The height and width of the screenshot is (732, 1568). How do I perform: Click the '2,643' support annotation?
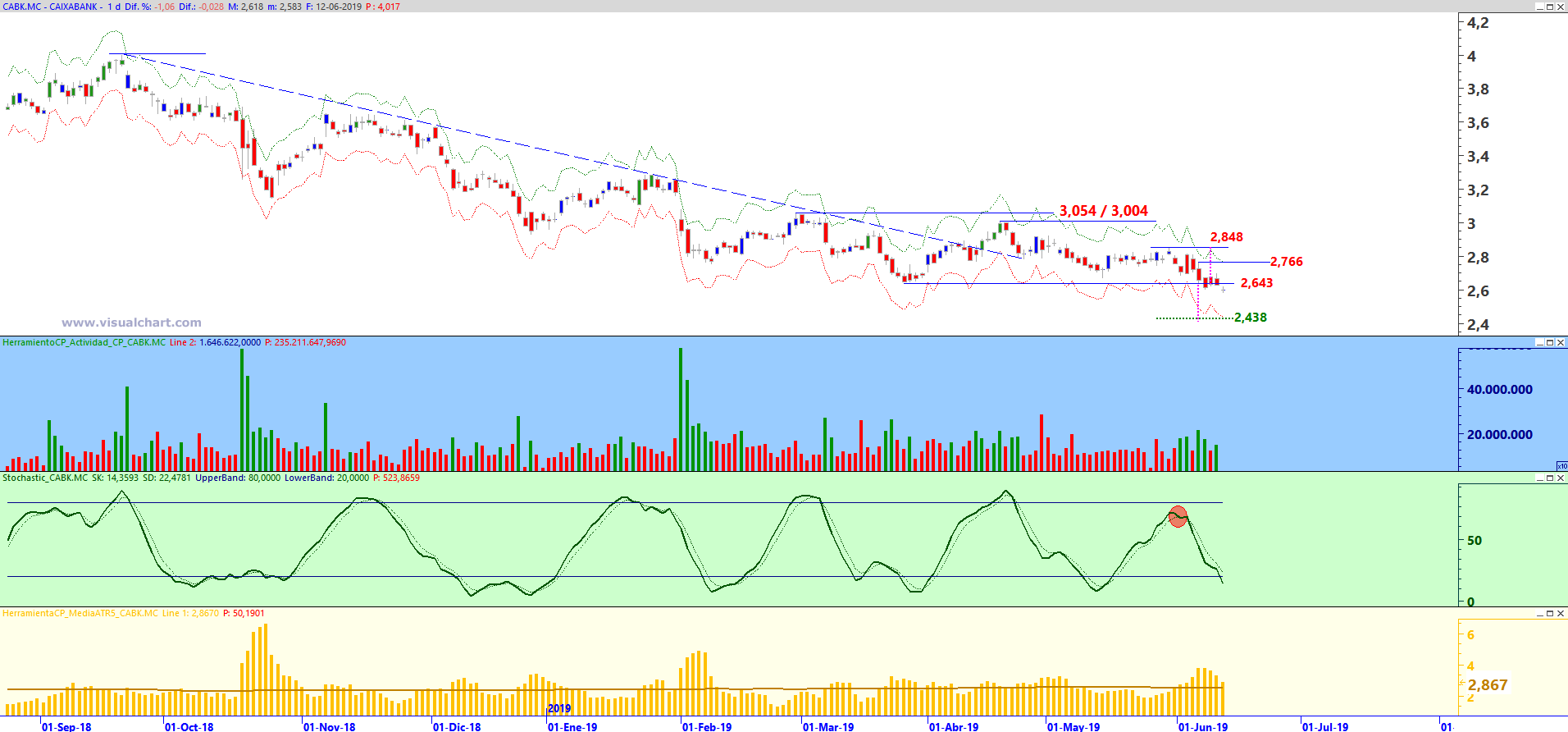1257,283
